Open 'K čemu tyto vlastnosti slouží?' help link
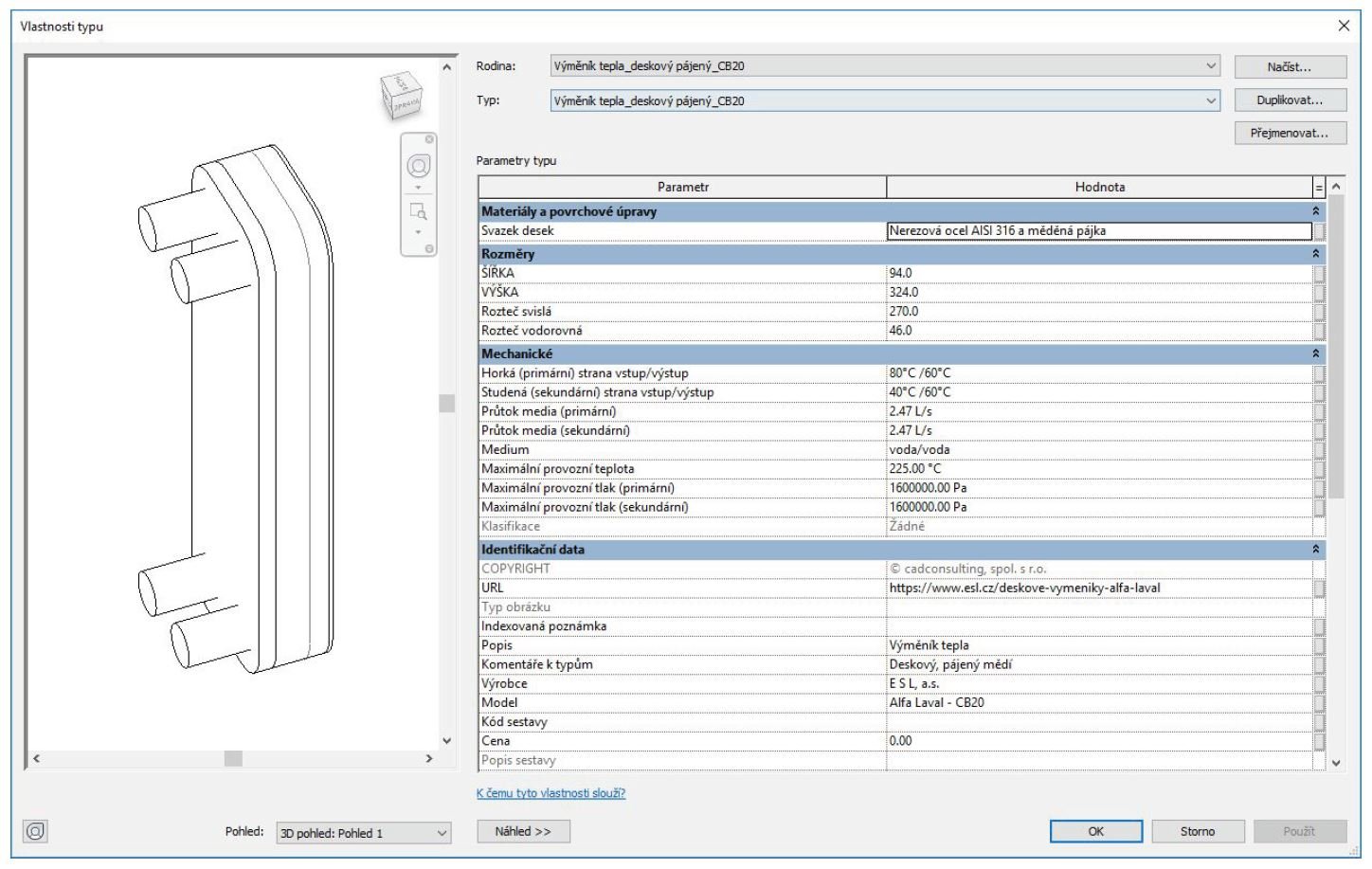 (x=551, y=793)
